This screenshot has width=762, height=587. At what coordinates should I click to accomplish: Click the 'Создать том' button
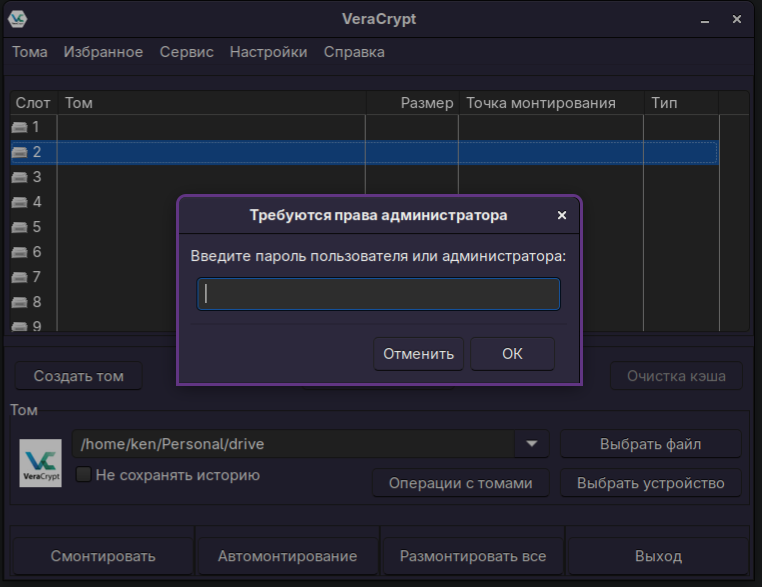[x=79, y=376]
